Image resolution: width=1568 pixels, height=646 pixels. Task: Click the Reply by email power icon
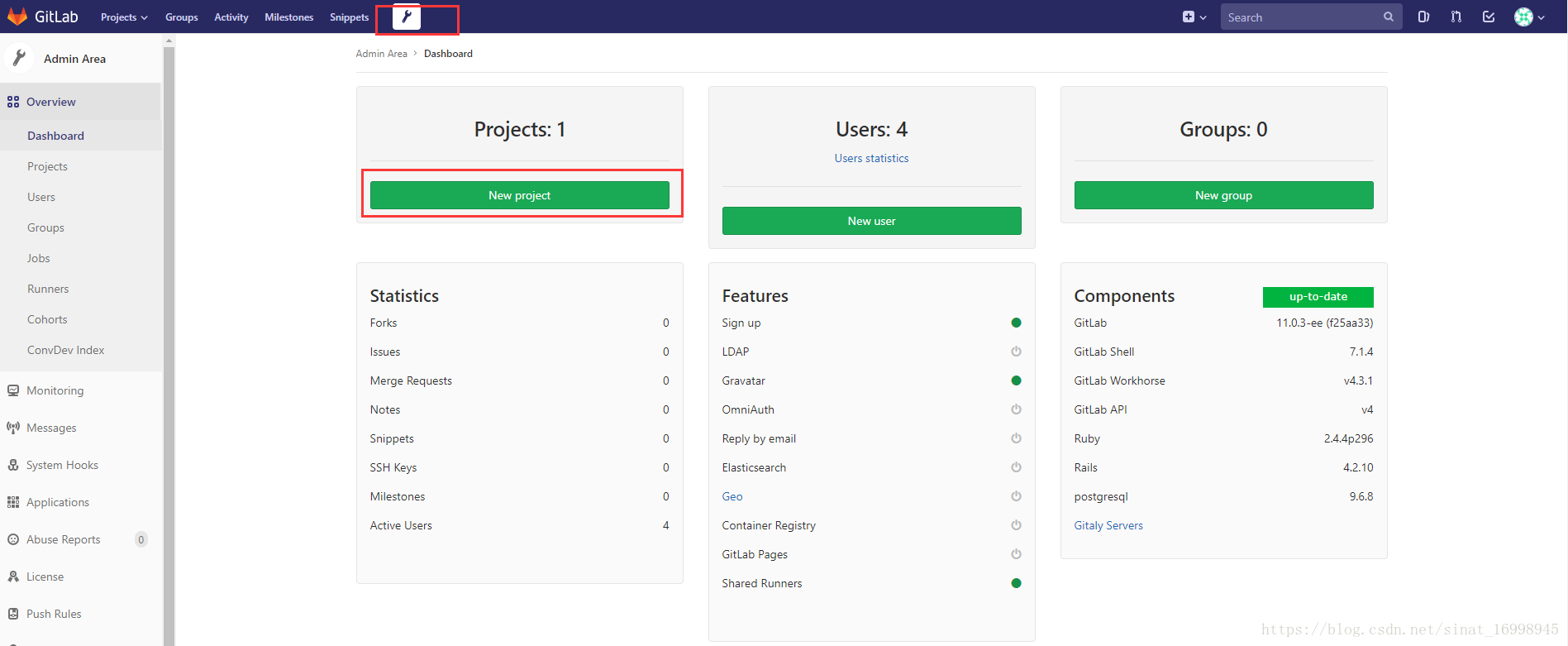tap(1016, 438)
